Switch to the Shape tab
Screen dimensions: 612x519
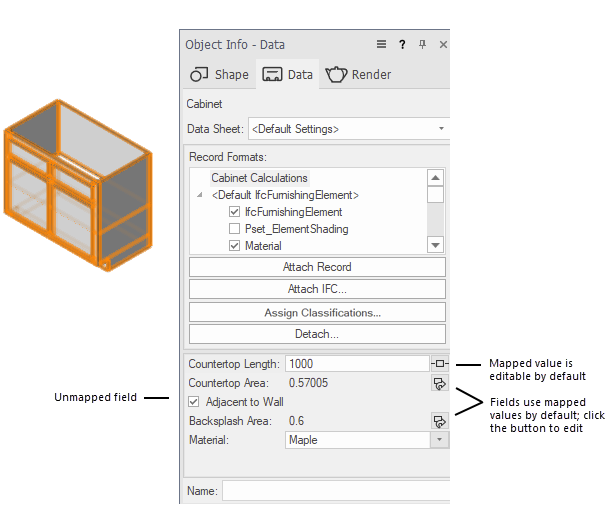[219, 74]
